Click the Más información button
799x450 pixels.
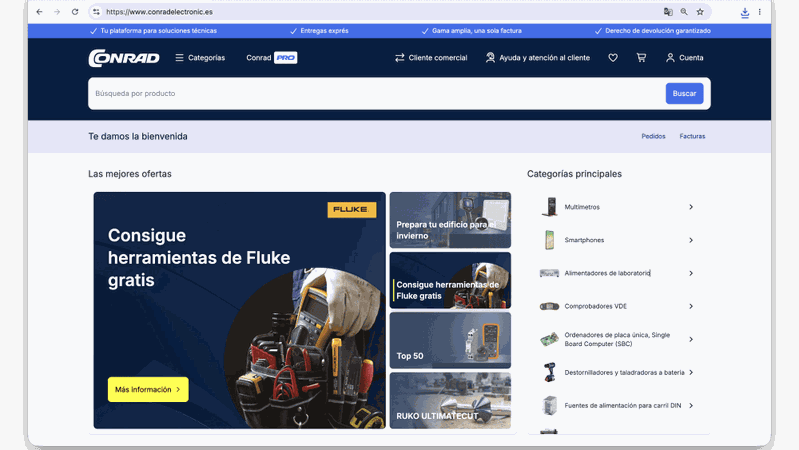[x=148, y=389]
